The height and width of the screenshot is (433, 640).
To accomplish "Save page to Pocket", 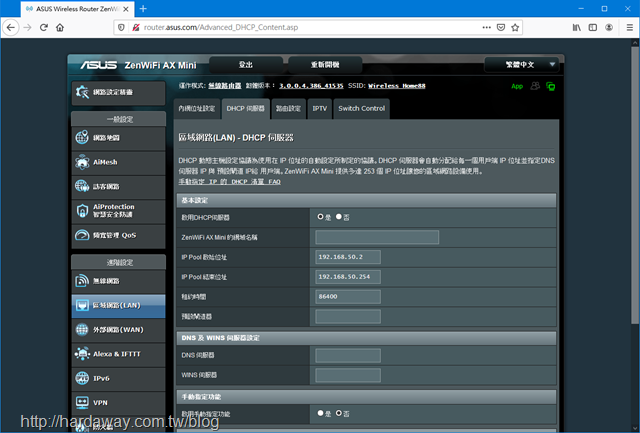I will tap(501, 27).
